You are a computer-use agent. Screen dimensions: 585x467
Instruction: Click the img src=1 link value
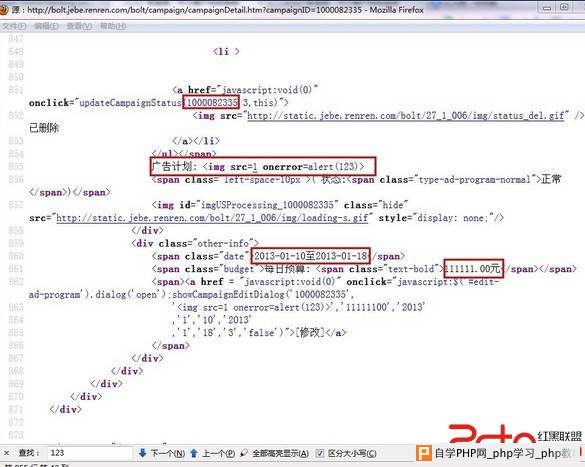255,167
